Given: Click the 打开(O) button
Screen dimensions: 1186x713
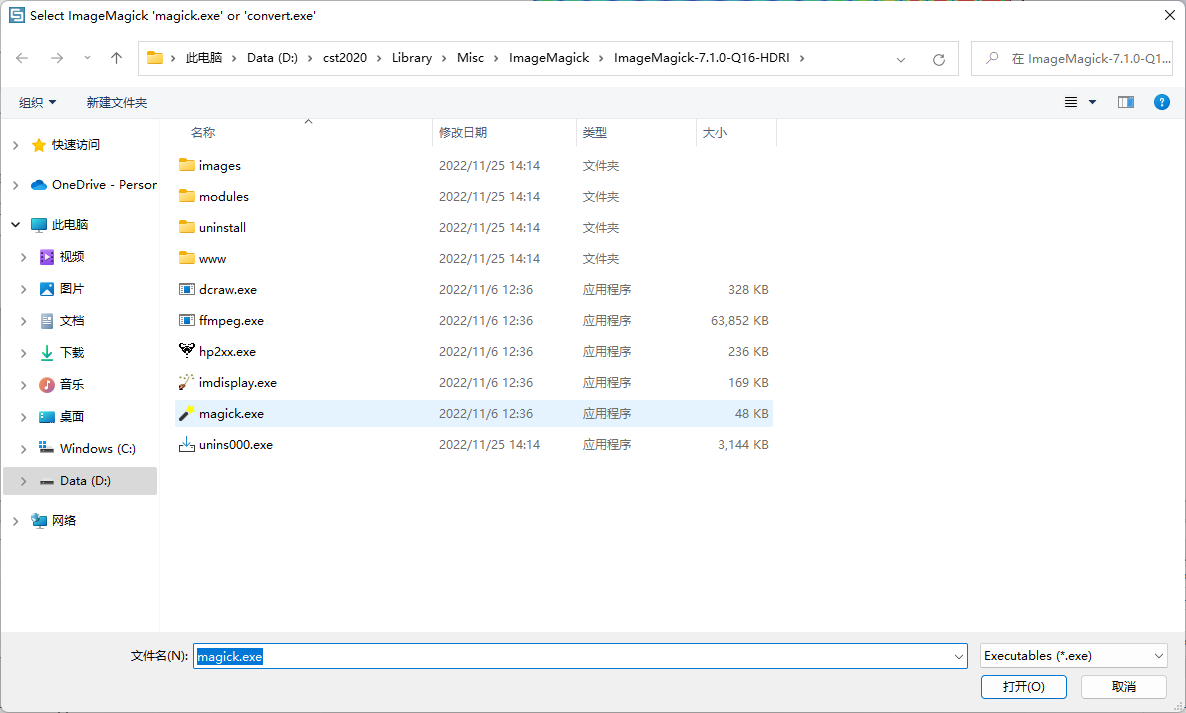Looking at the screenshot, I should point(1023,686).
